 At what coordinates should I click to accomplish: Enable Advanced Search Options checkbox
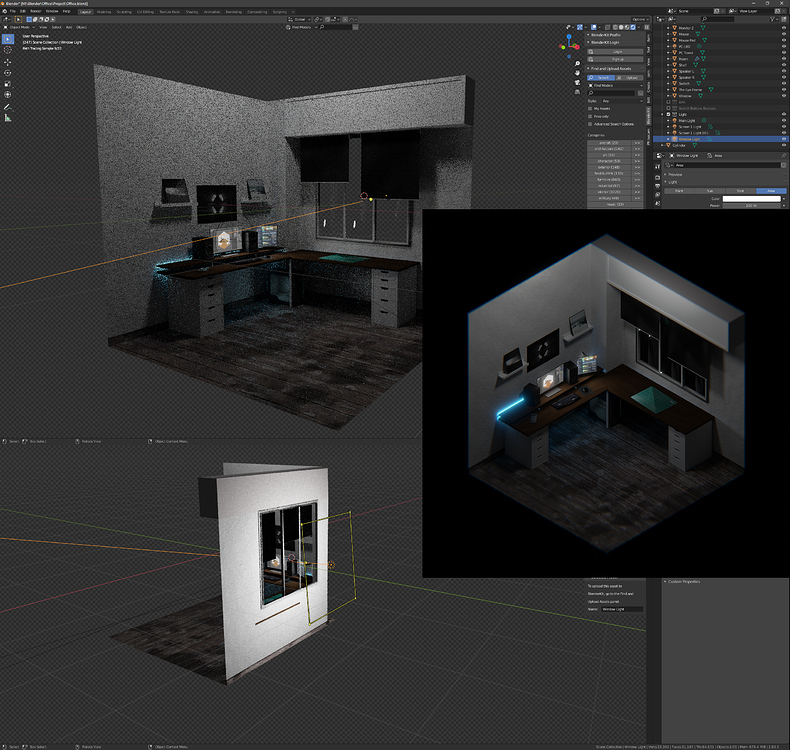point(590,124)
